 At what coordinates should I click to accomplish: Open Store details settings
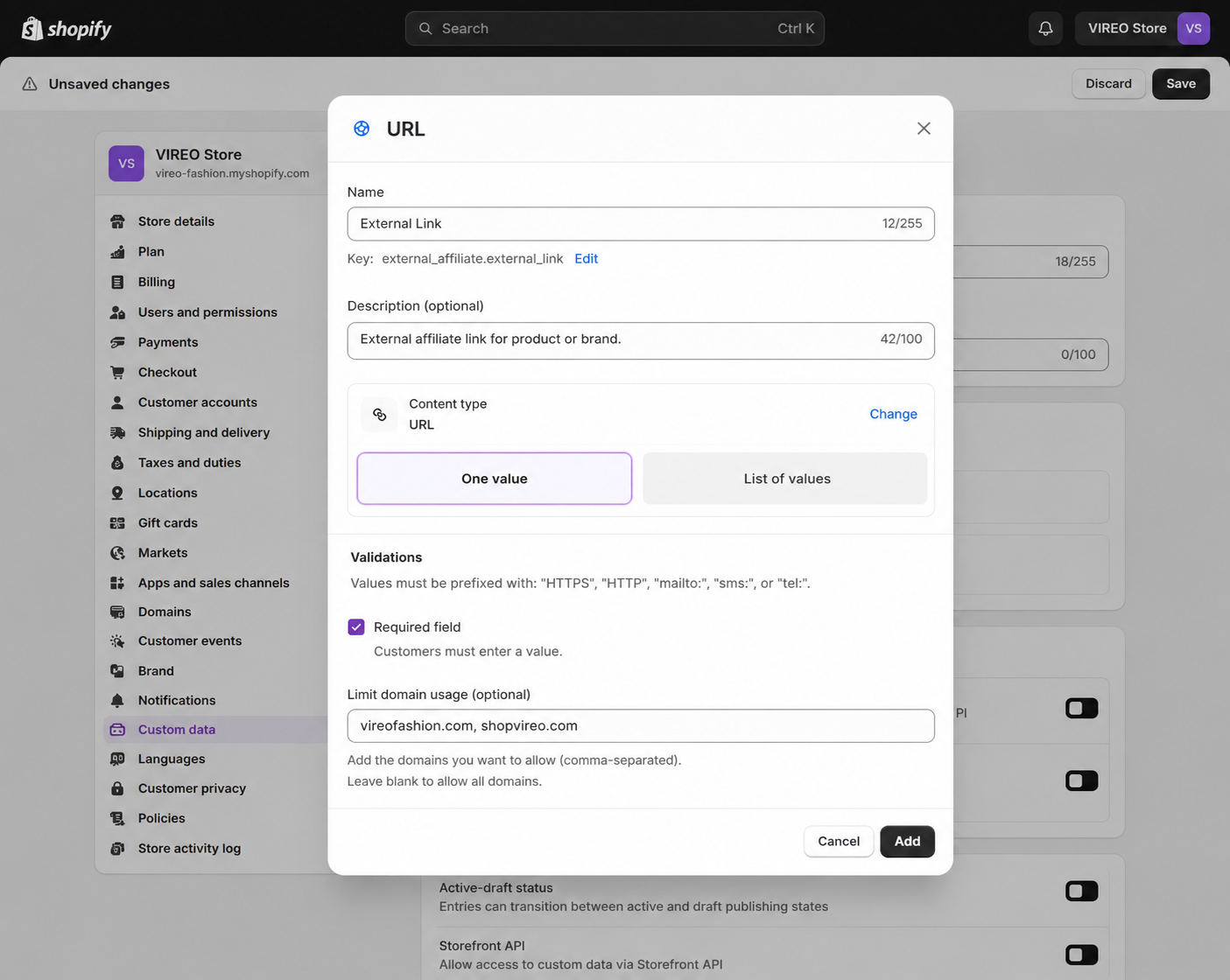(176, 221)
